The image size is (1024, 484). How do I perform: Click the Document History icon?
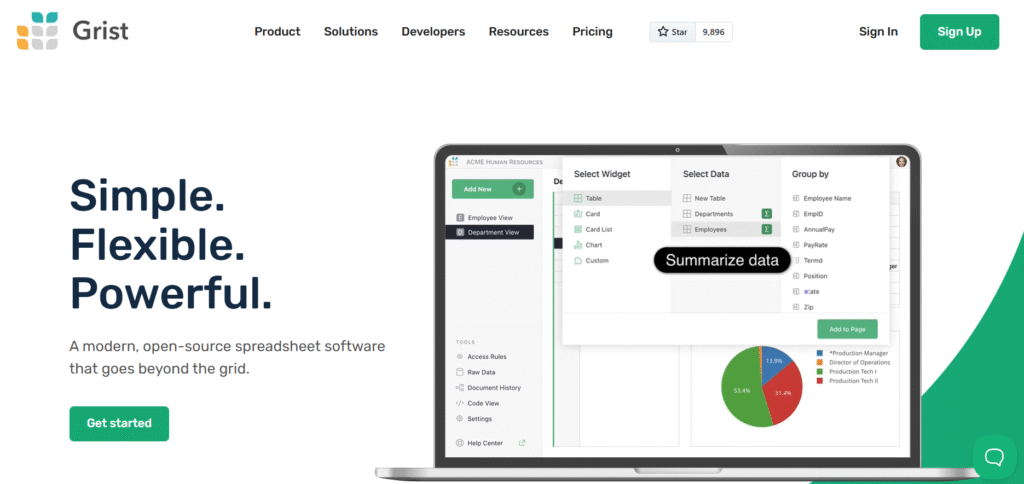pyautogui.click(x=460, y=388)
